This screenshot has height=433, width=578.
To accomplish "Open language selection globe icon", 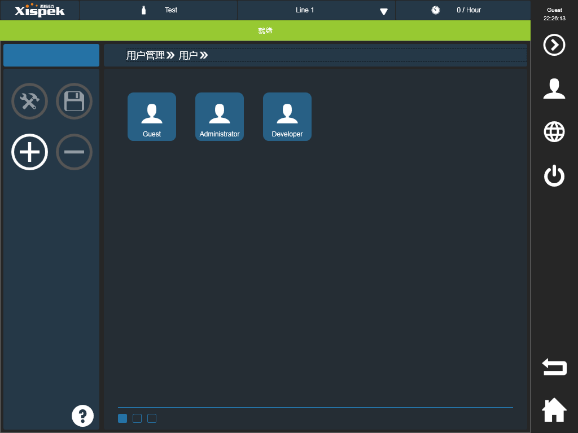I will (x=554, y=132).
